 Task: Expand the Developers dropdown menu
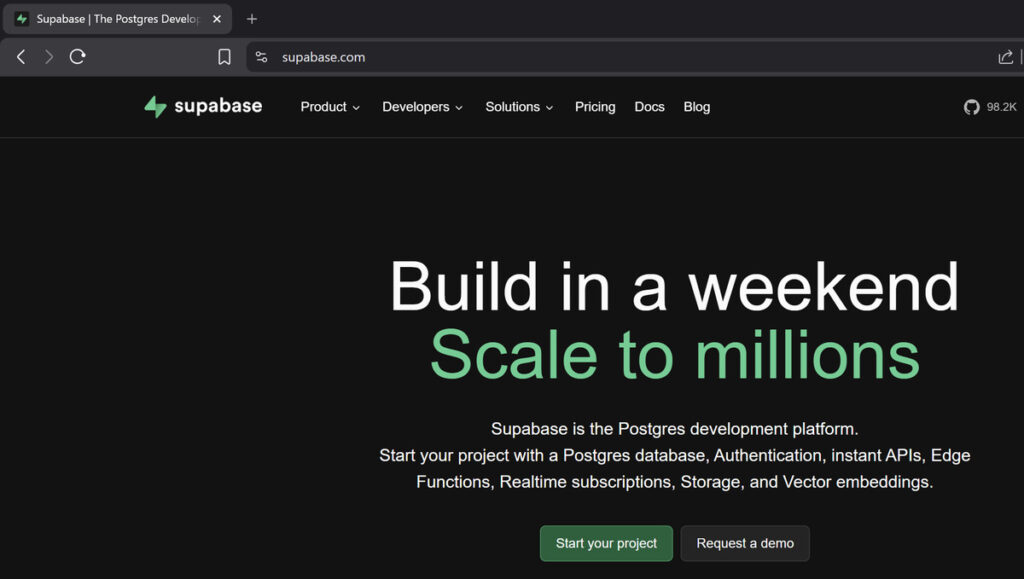422,107
